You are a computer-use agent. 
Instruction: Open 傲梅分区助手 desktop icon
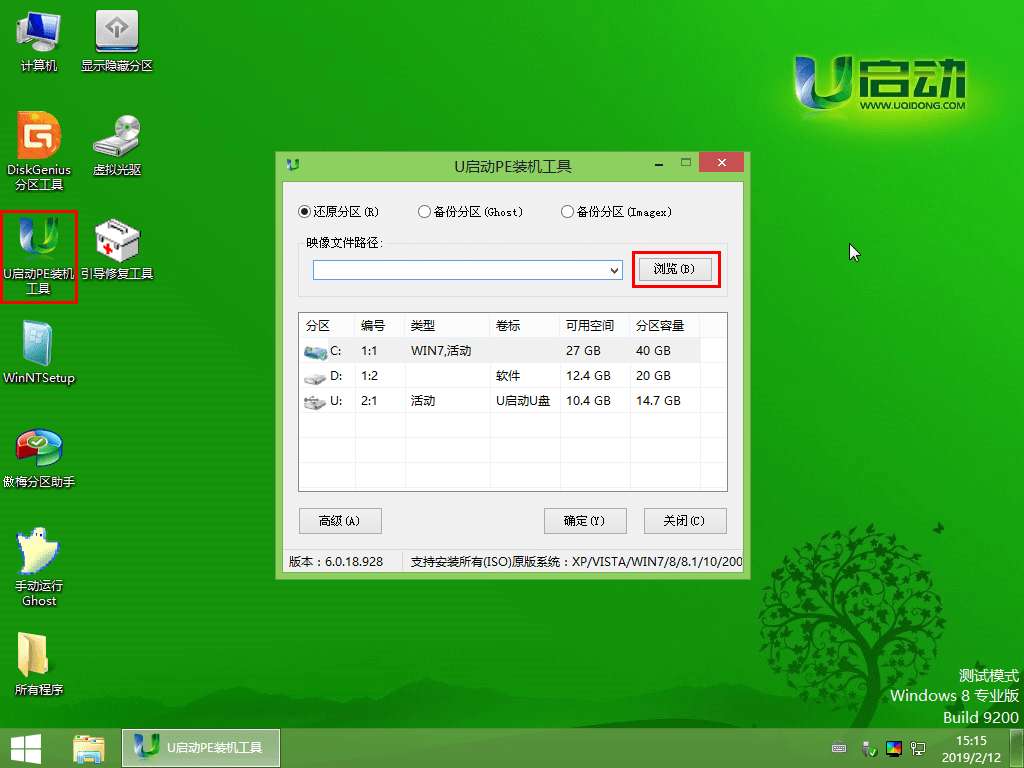[39, 458]
